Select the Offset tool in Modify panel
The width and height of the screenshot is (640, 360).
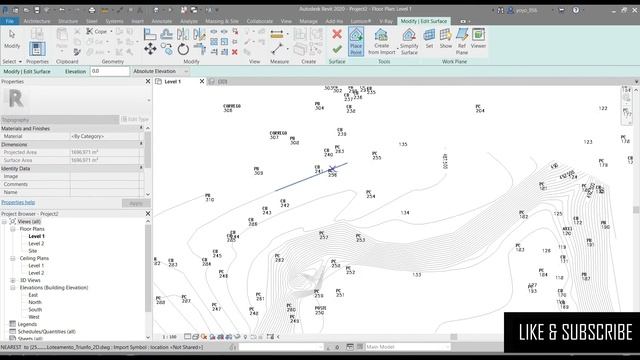click(167, 34)
